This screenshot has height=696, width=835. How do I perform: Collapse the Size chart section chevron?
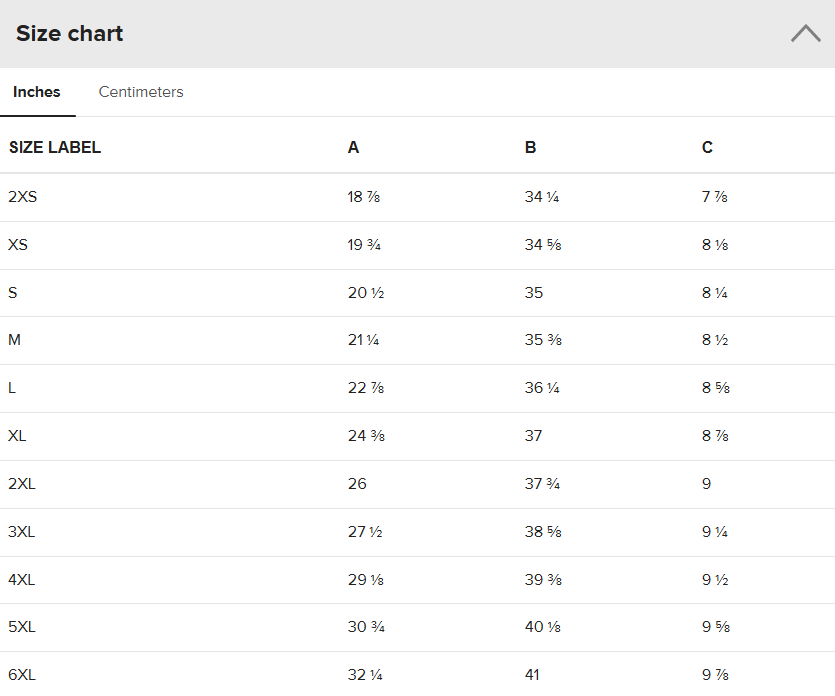pos(805,34)
